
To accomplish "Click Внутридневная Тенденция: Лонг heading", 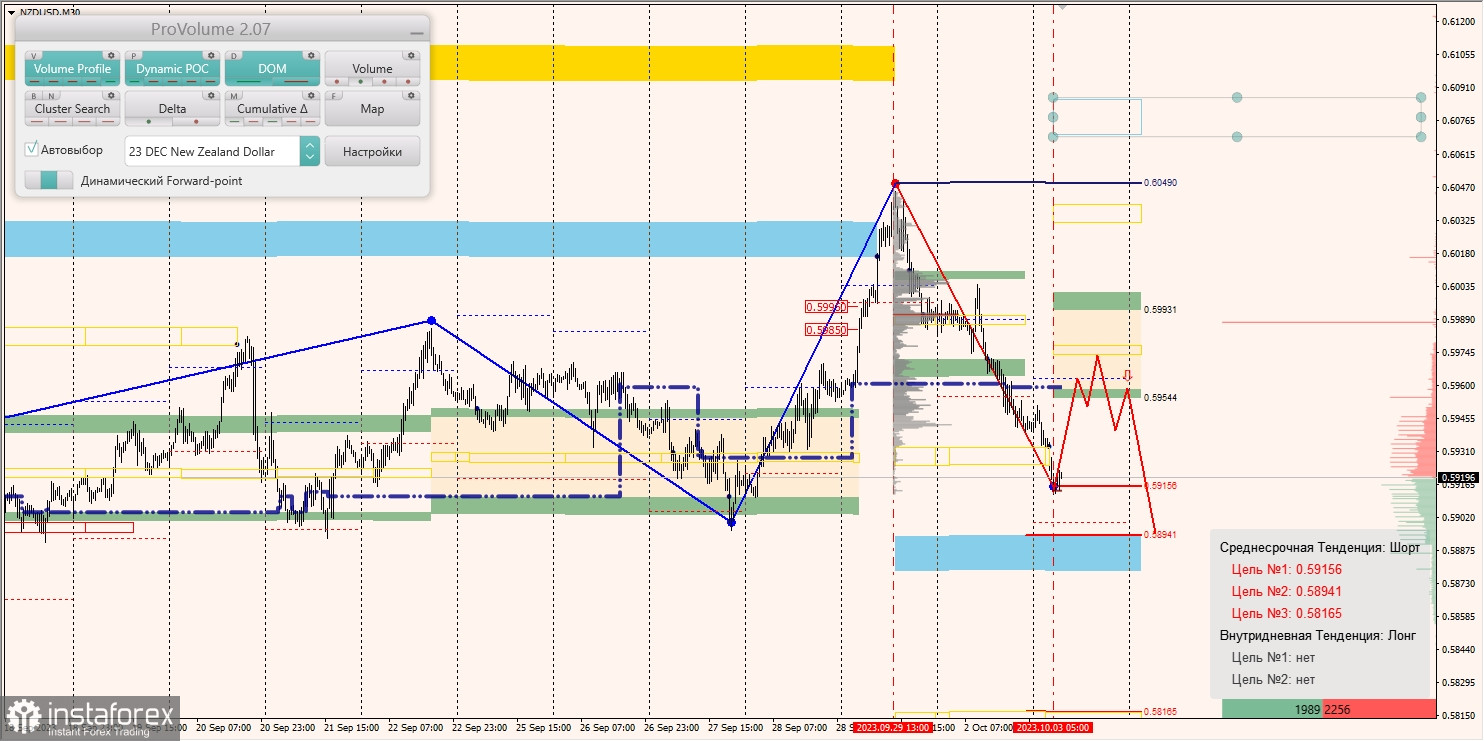I will (x=1318, y=635).
